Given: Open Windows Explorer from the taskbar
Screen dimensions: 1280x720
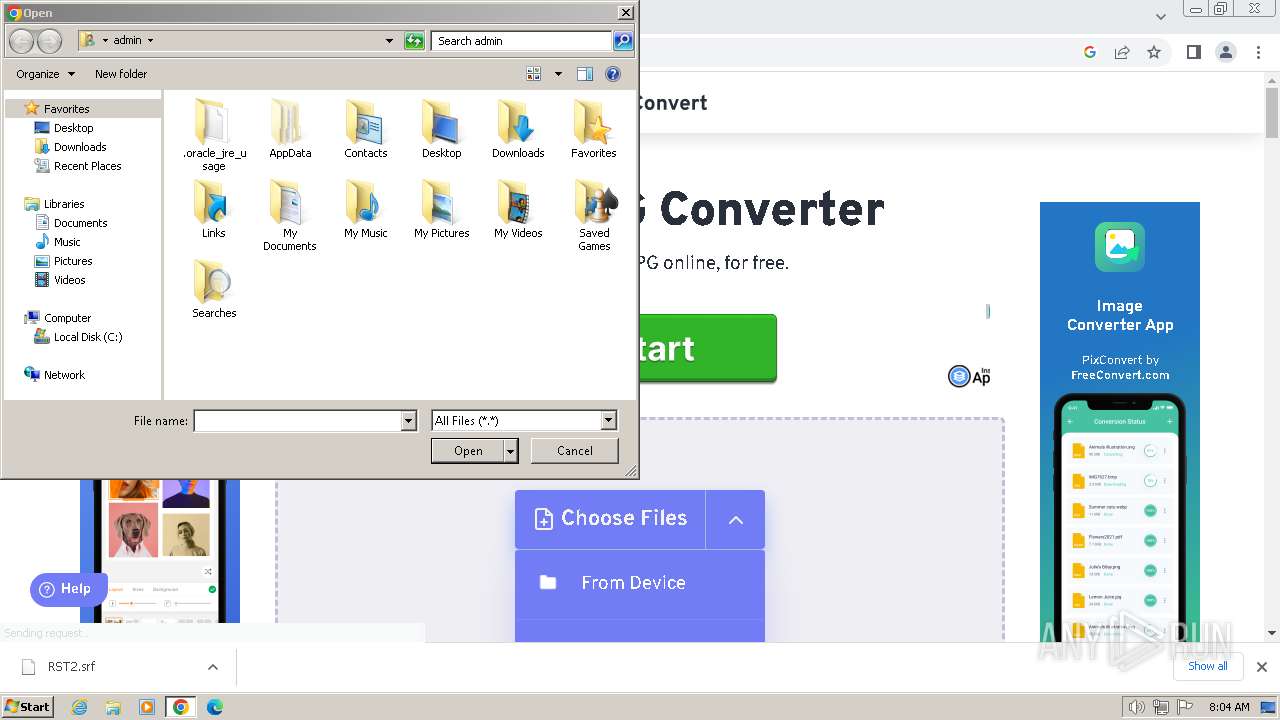Looking at the screenshot, I should [x=113, y=707].
